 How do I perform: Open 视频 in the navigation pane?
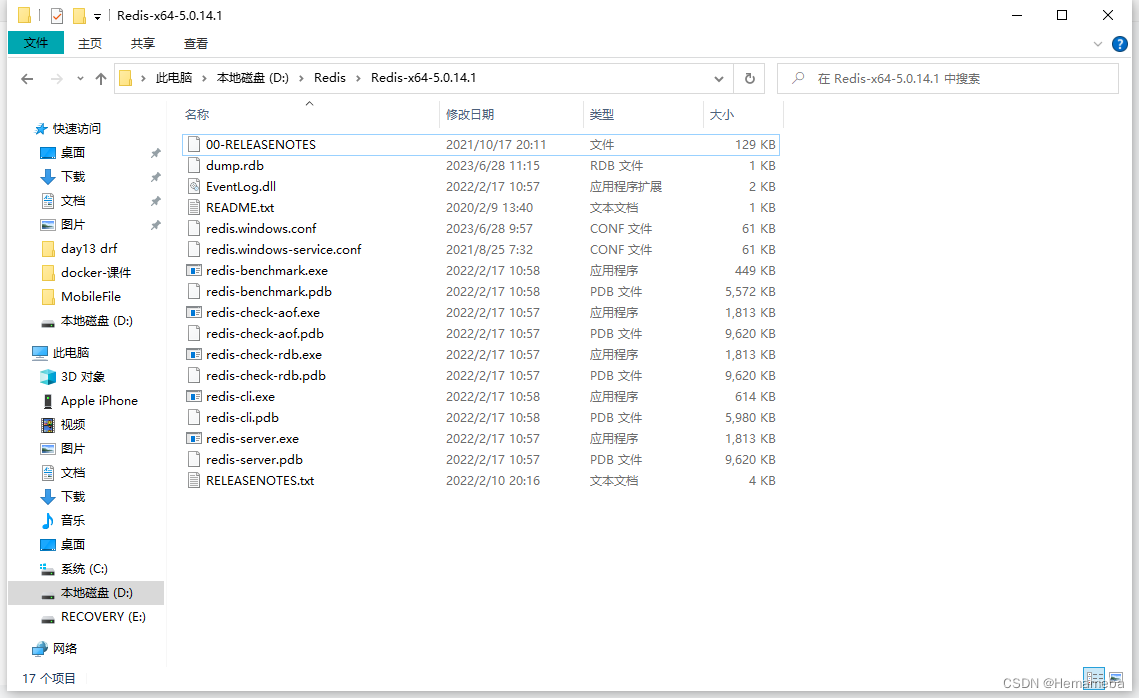click(73, 425)
